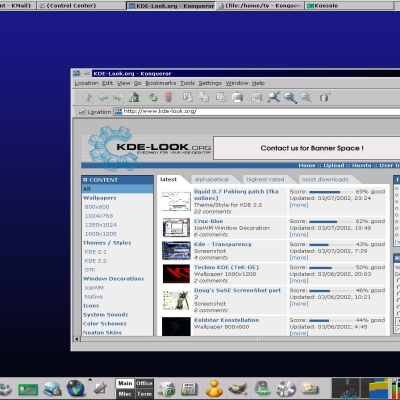
Task: Open System Sounds category
Action: click(106, 315)
